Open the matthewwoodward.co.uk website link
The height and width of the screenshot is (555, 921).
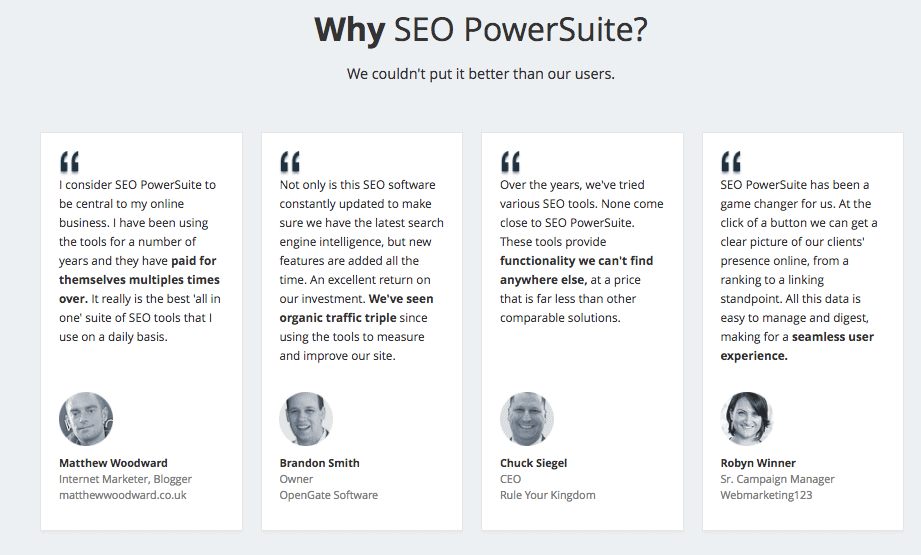(123, 495)
